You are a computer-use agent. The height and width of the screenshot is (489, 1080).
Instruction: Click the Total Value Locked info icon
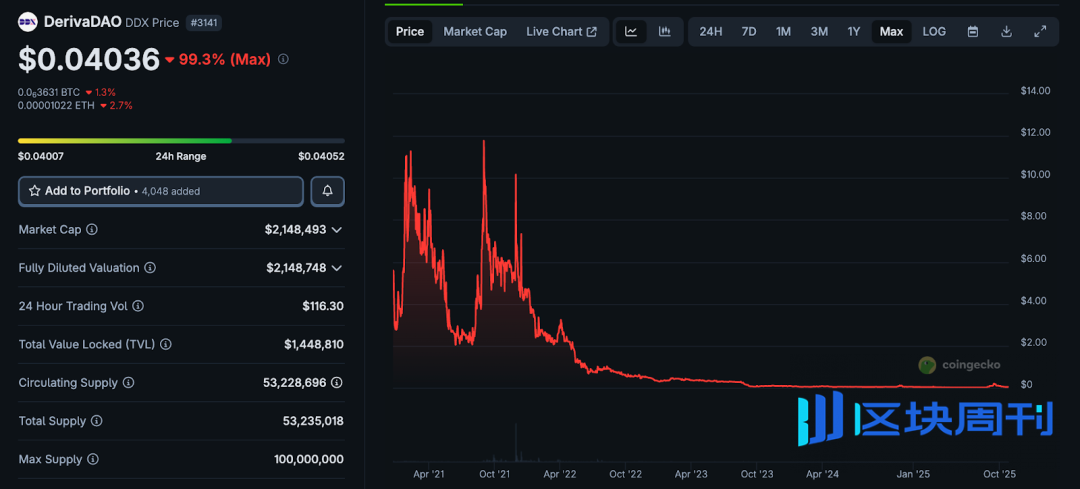pyautogui.click(x=166, y=344)
